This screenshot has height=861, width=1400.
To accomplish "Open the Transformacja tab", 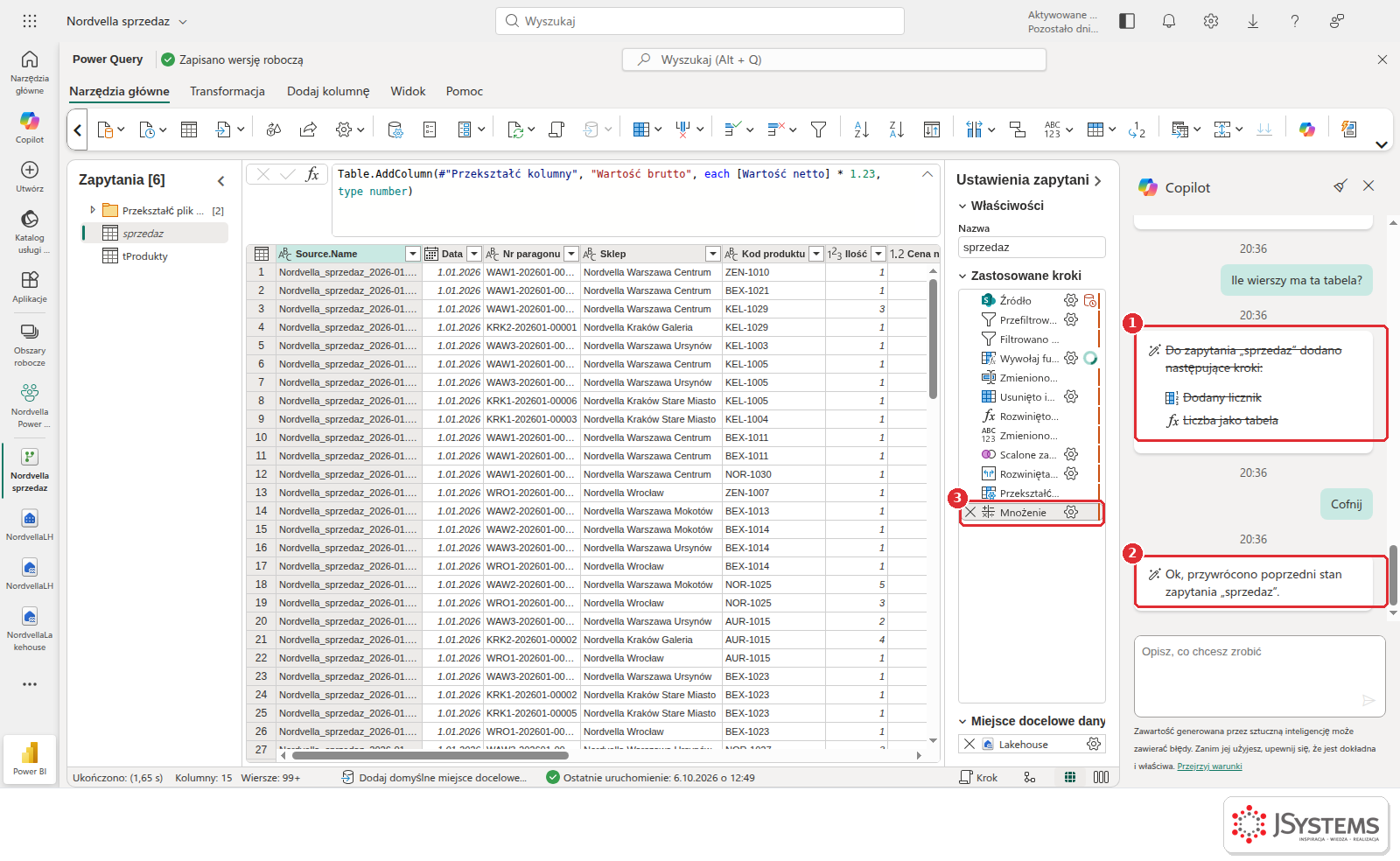I will [227, 91].
